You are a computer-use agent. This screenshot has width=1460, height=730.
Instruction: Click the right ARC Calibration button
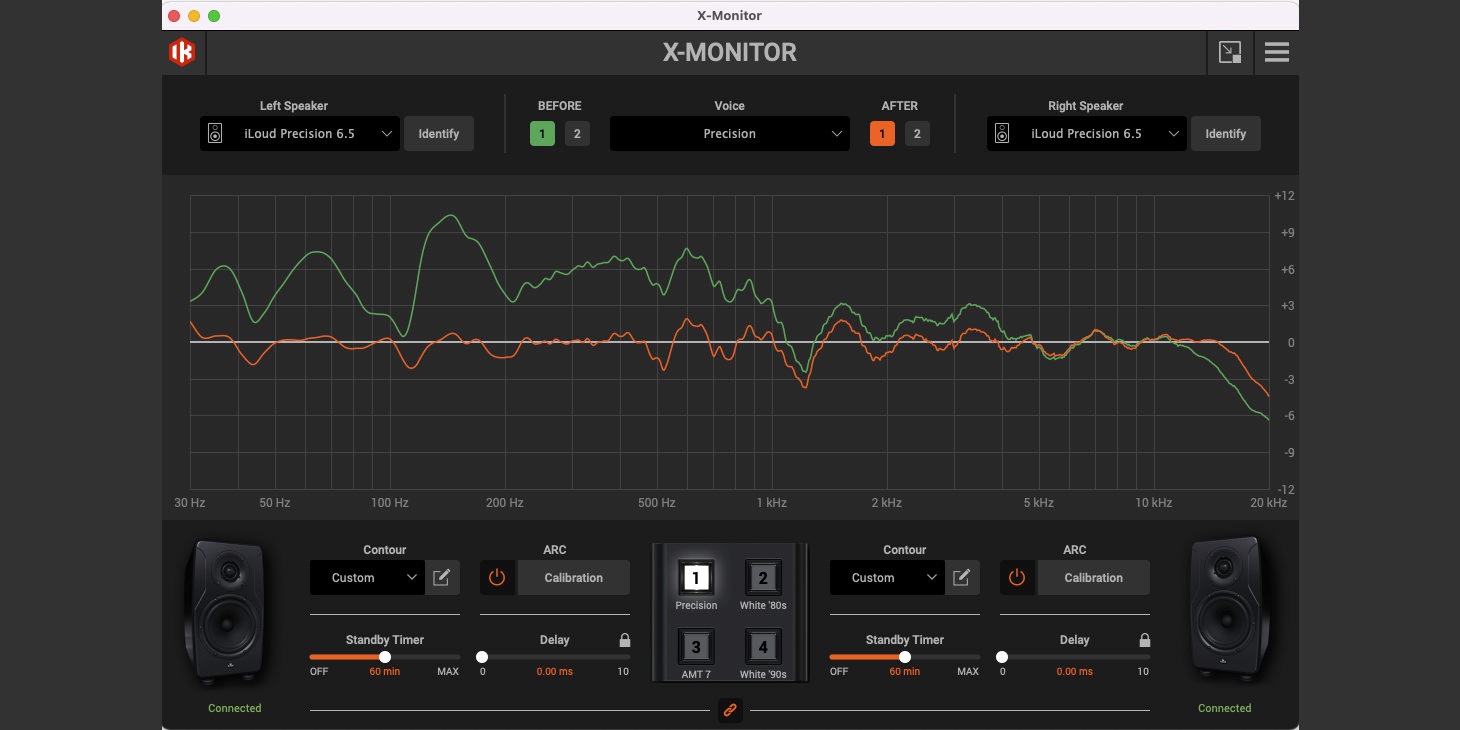pos(1093,577)
